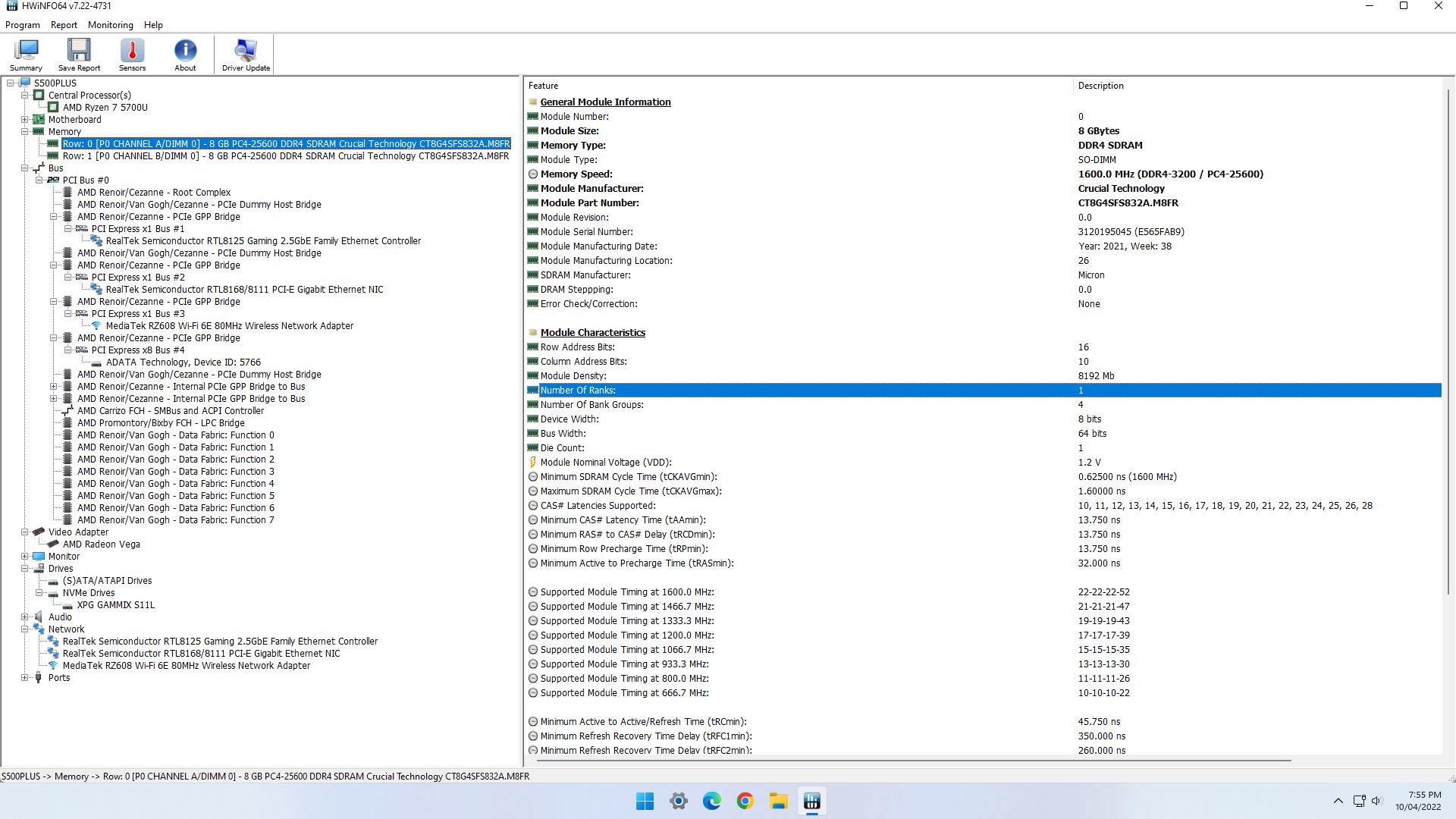
Task: Expand the Ports tree node
Action: point(25,678)
